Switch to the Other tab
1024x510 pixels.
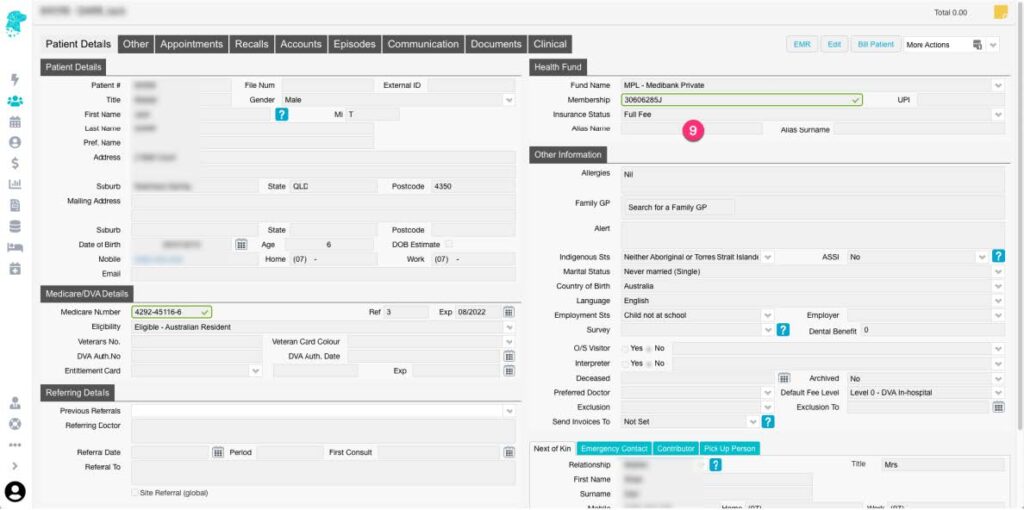(x=136, y=44)
